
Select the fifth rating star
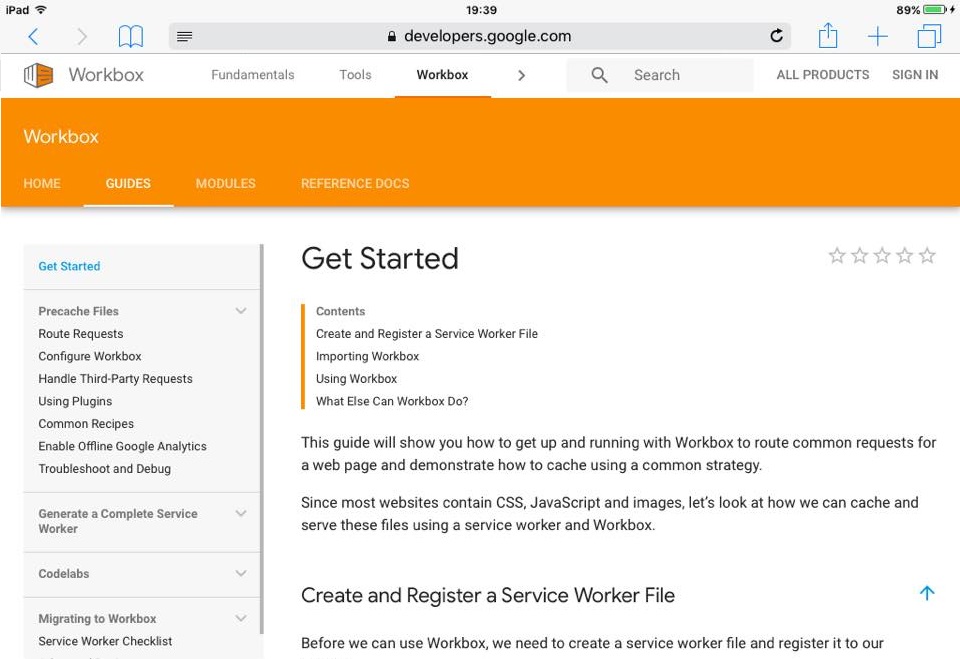927,256
